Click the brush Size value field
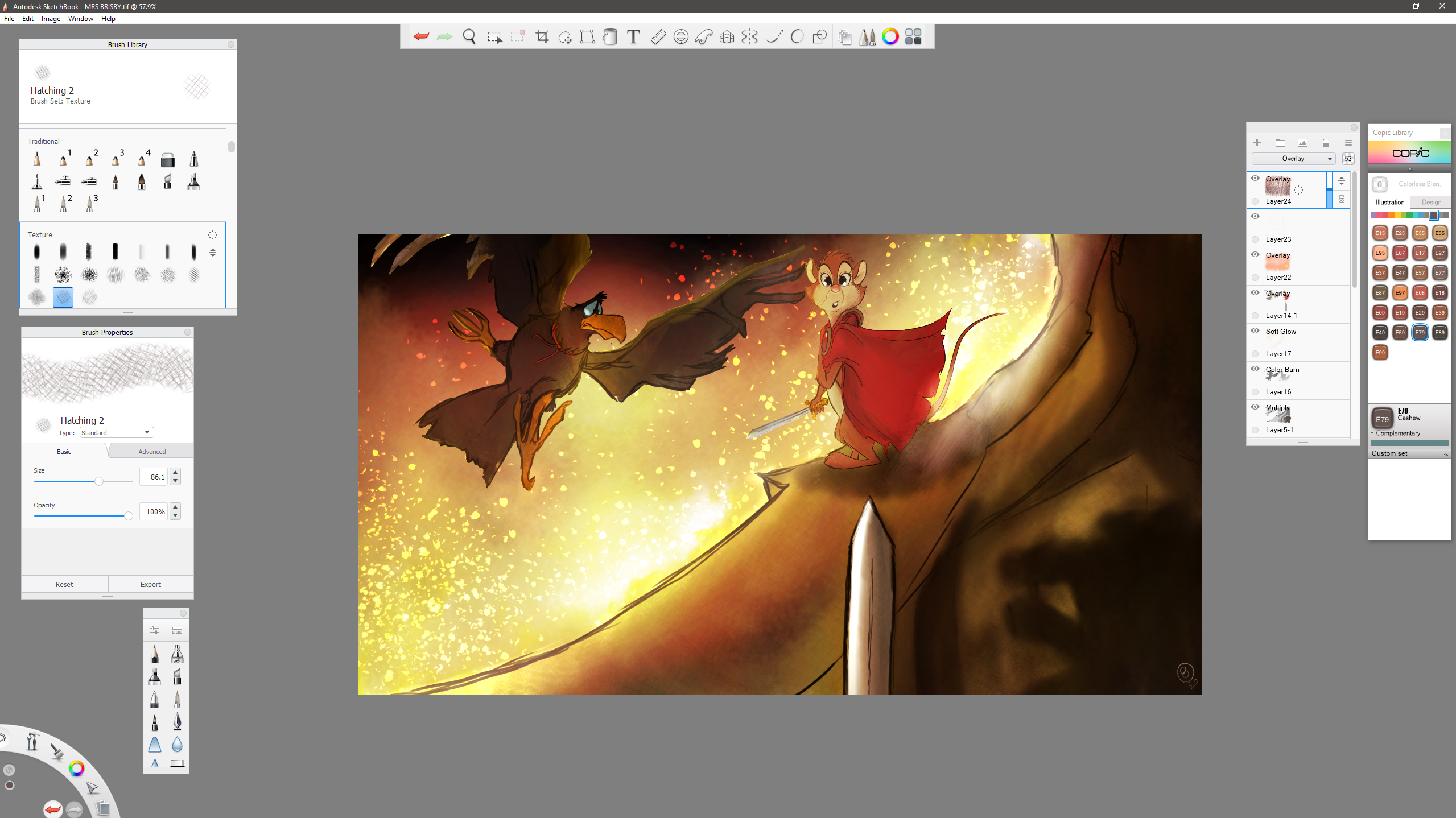 pos(154,477)
